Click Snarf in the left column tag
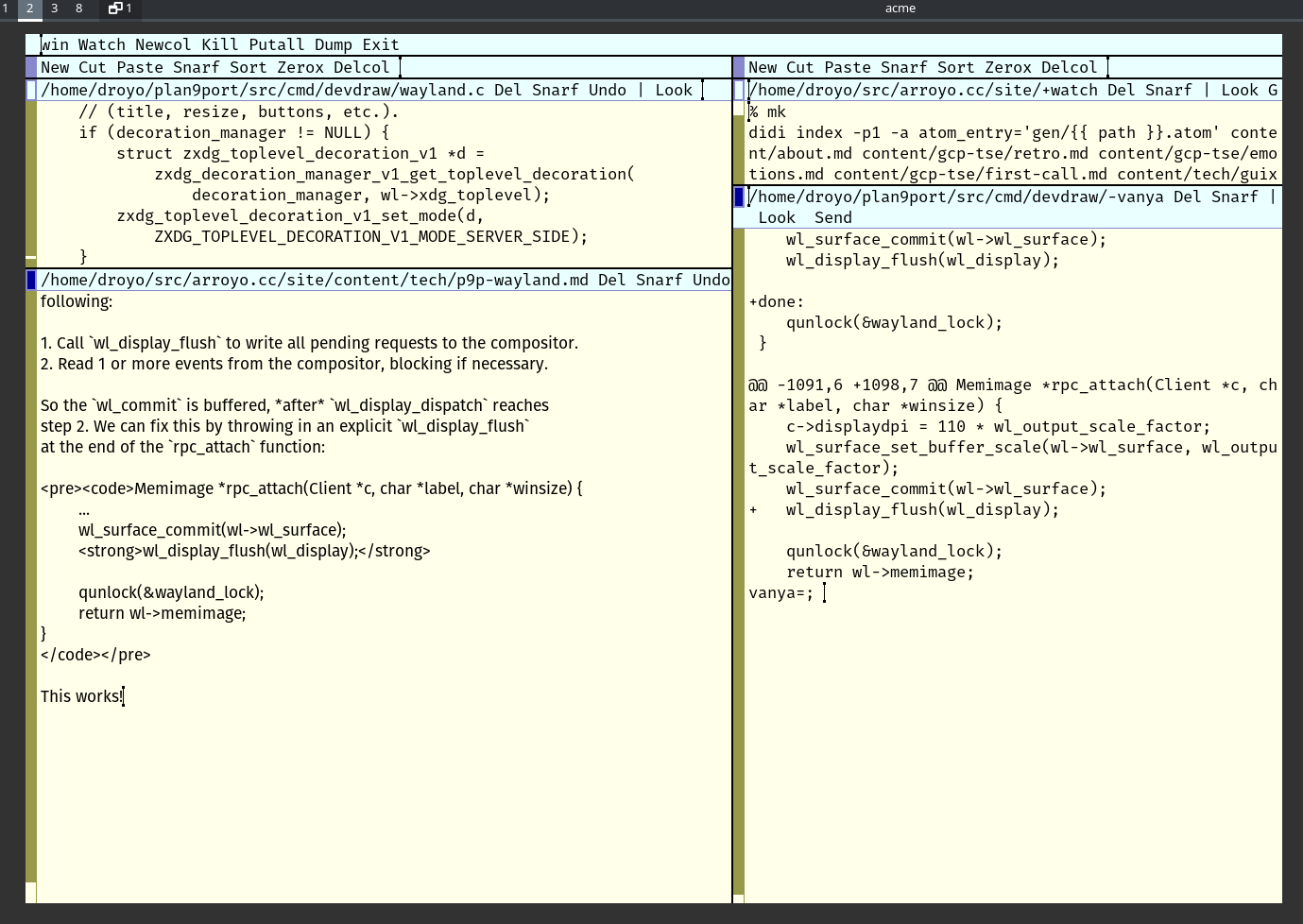 (197, 67)
